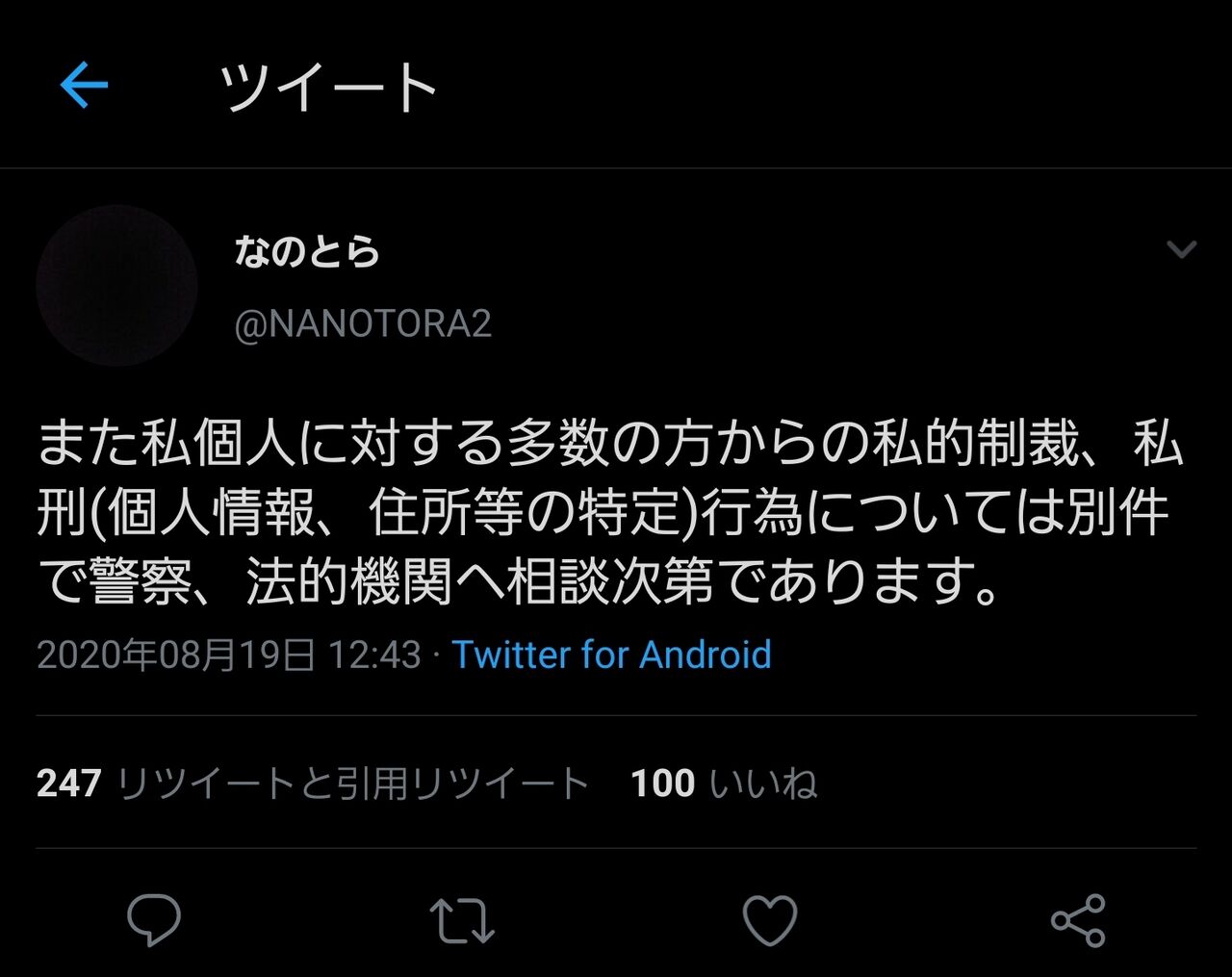Image resolution: width=1232 pixels, height=977 pixels.
Task: Expand the tweet options chevron
Action: [1181, 249]
